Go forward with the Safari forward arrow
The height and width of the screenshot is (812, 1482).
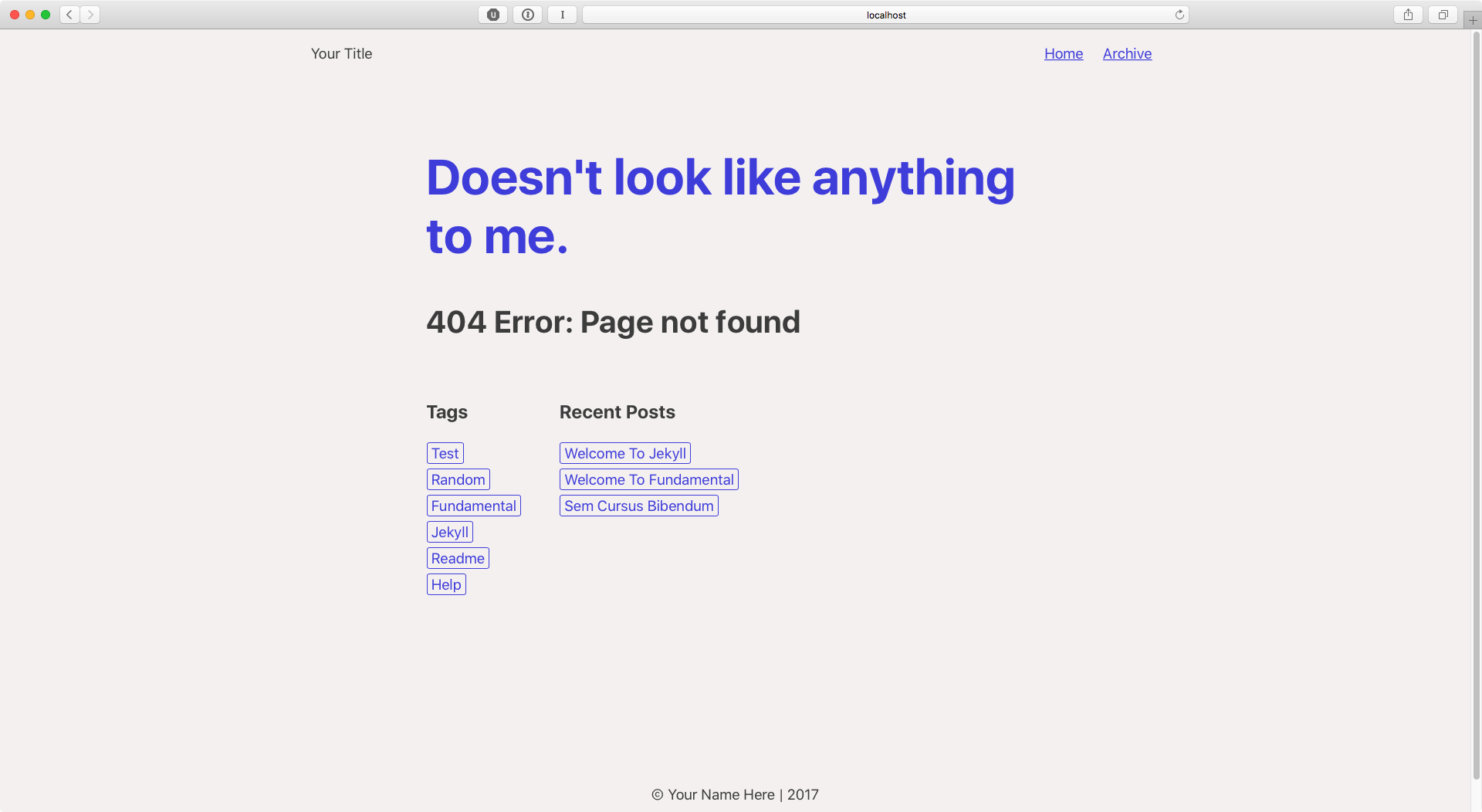tap(90, 15)
